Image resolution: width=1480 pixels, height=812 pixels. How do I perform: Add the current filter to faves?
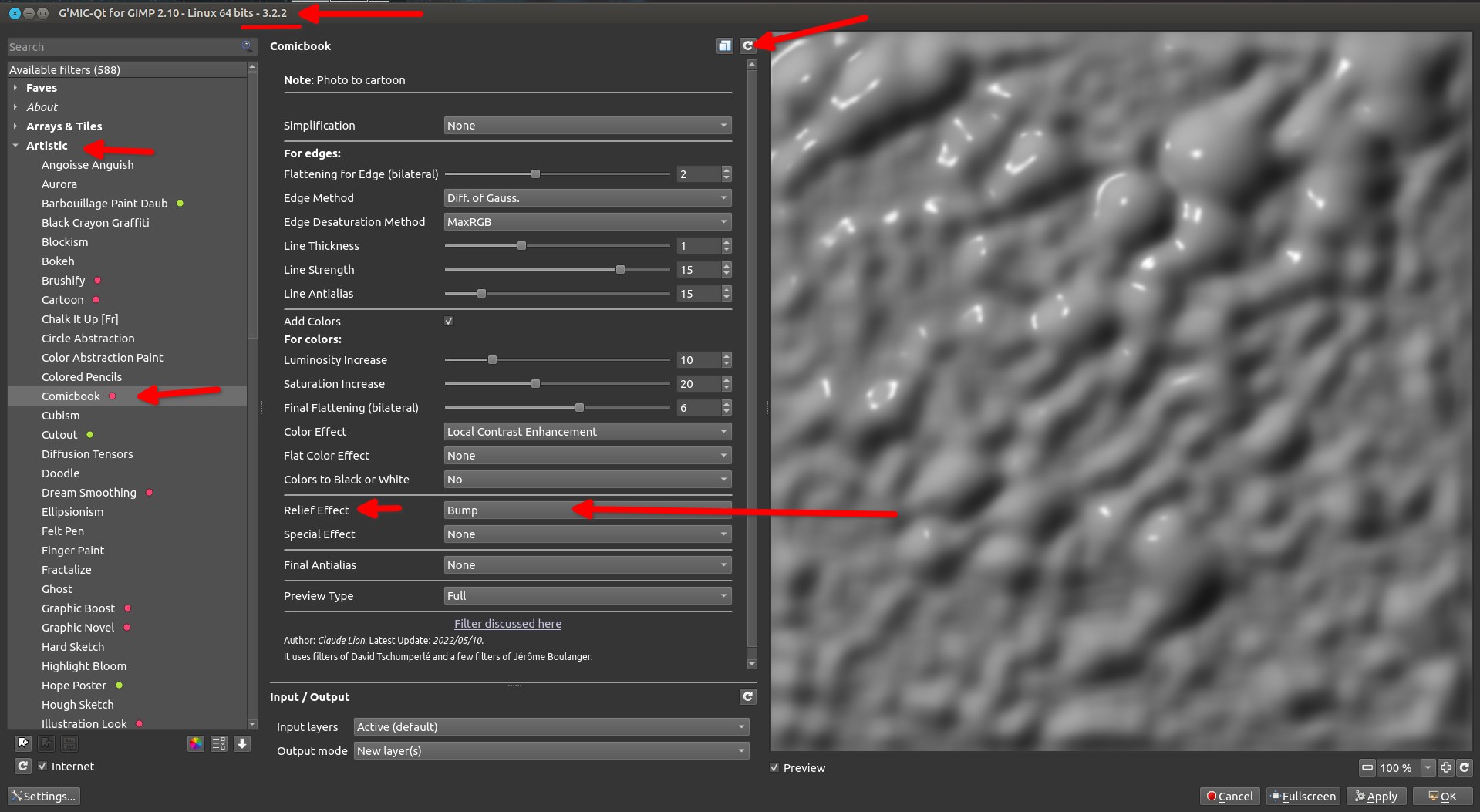23,743
